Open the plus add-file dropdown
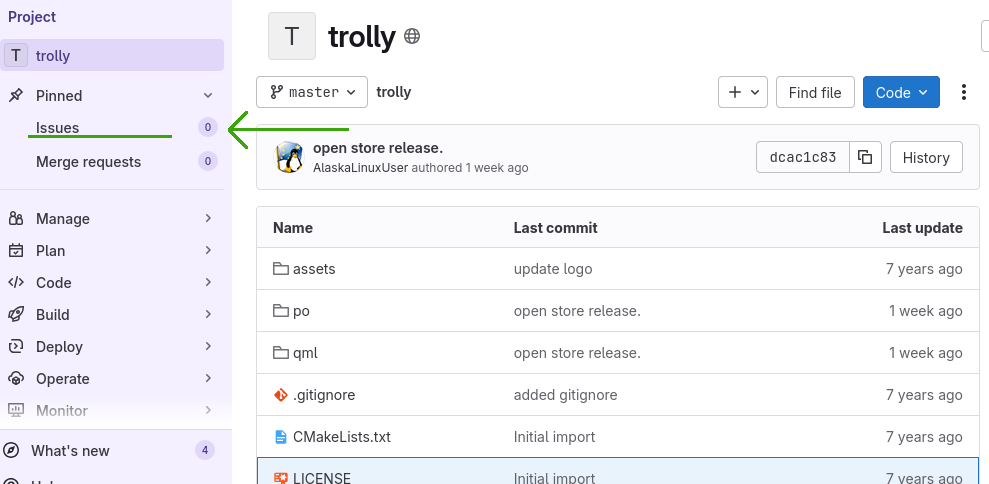Image resolution: width=989 pixels, height=484 pixels. [742, 92]
